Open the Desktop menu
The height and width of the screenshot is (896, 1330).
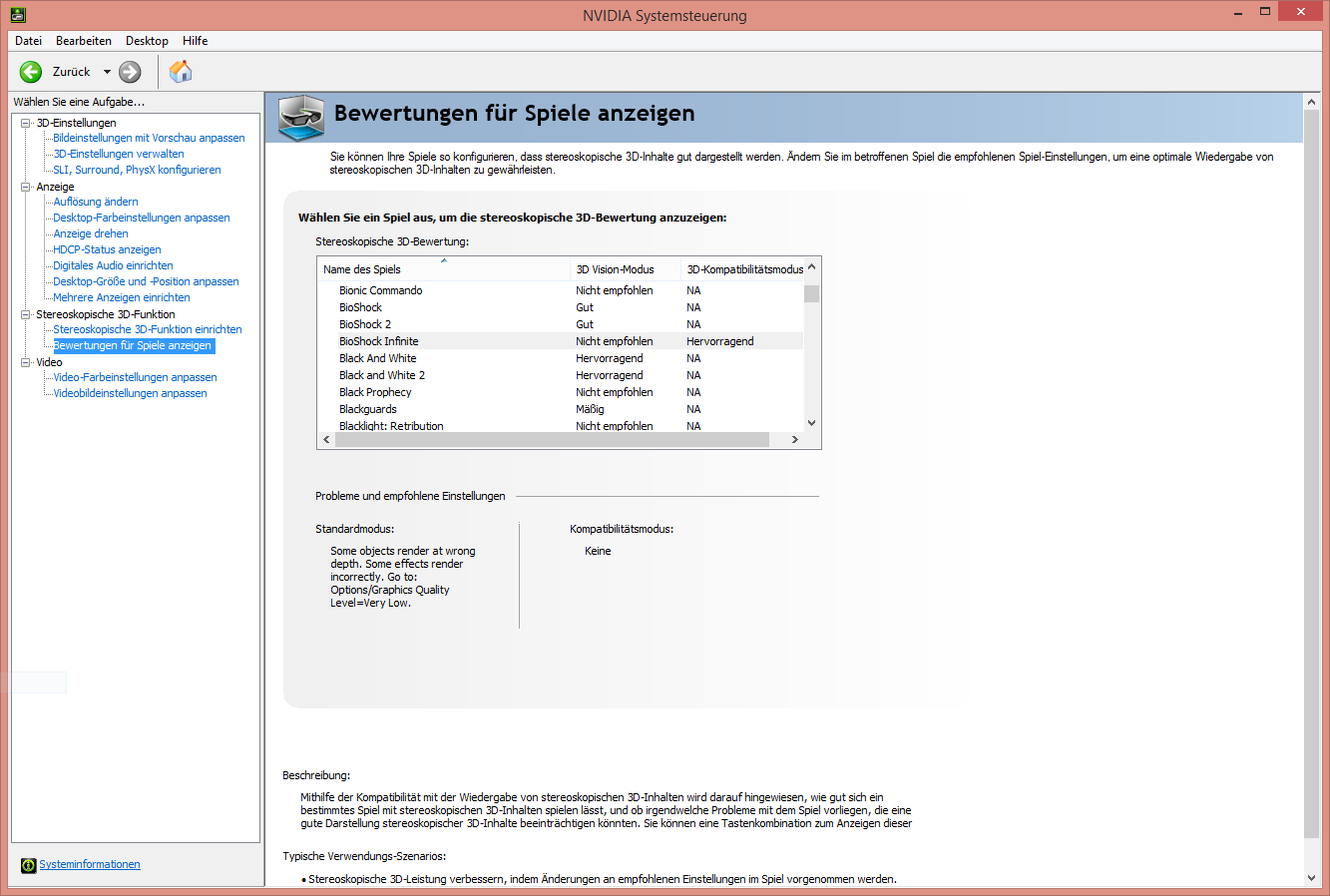147,41
